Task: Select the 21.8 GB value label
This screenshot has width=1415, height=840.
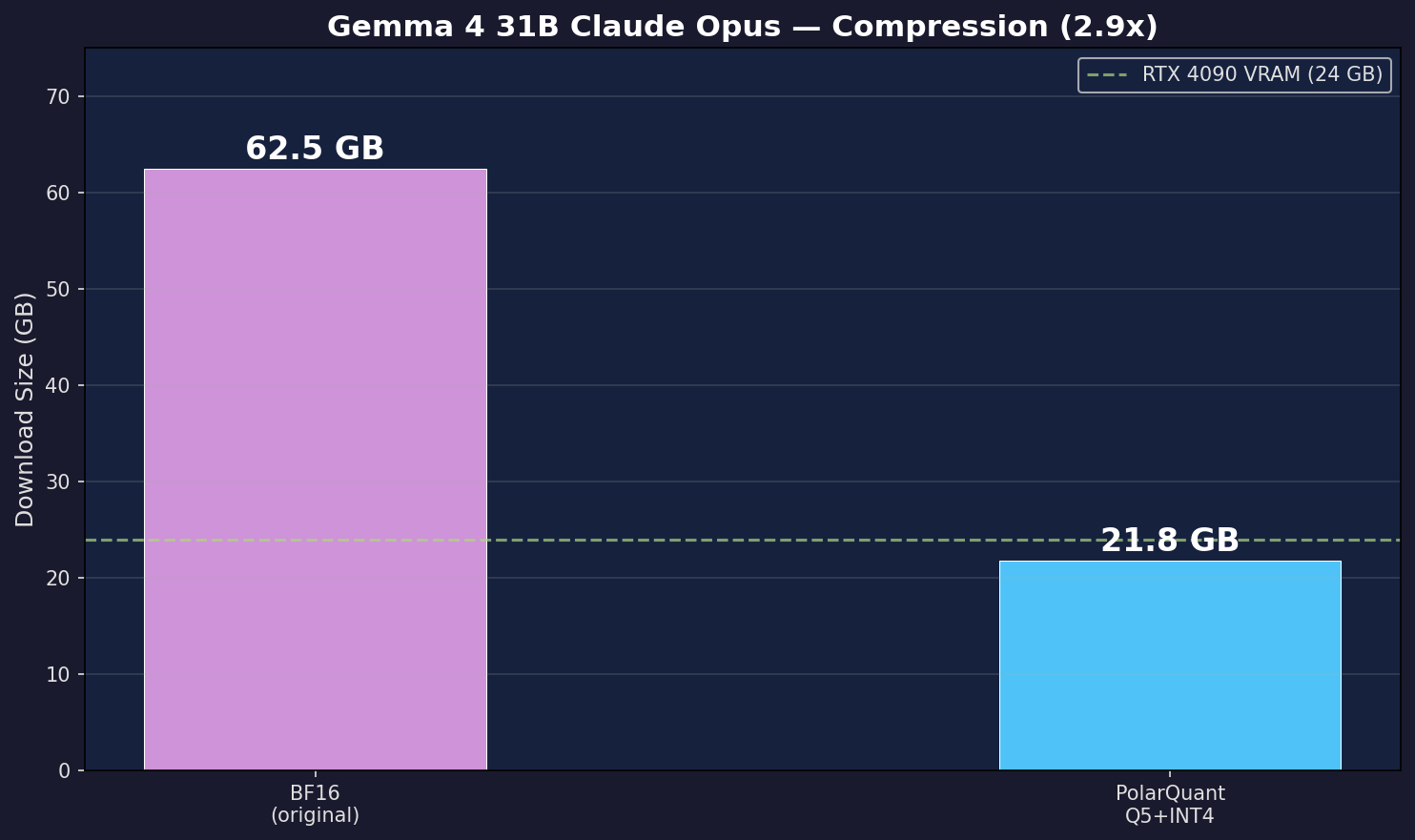Action: point(1169,541)
